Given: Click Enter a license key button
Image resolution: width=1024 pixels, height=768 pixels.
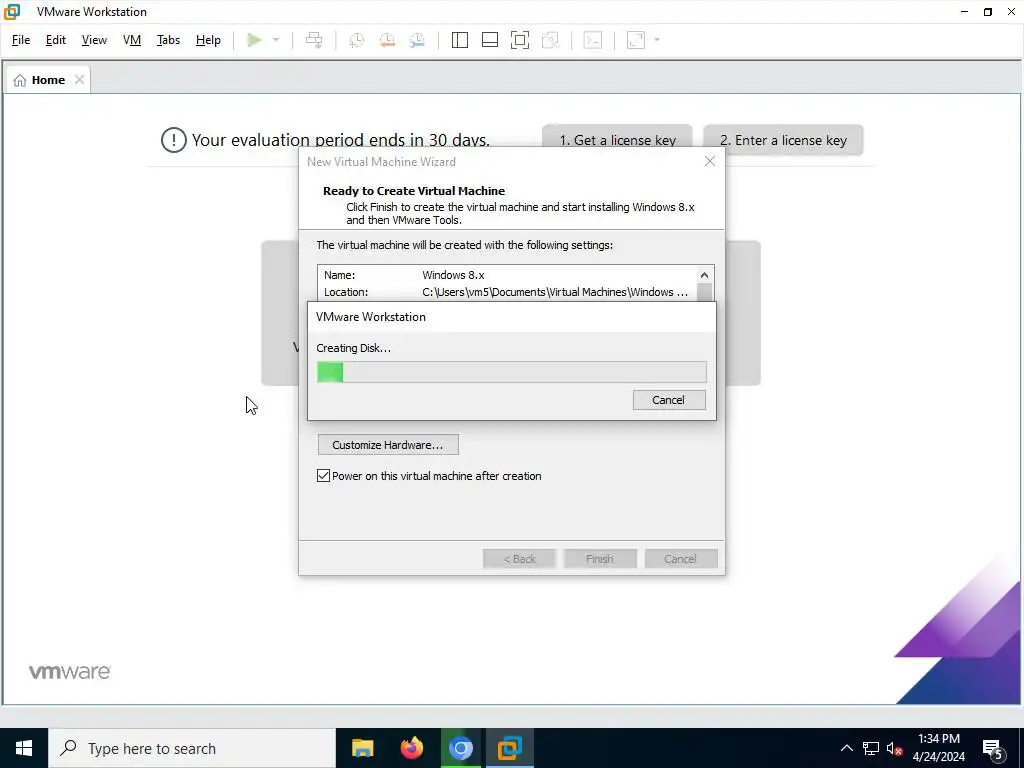Looking at the screenshot, I should (x=783, y=140).
